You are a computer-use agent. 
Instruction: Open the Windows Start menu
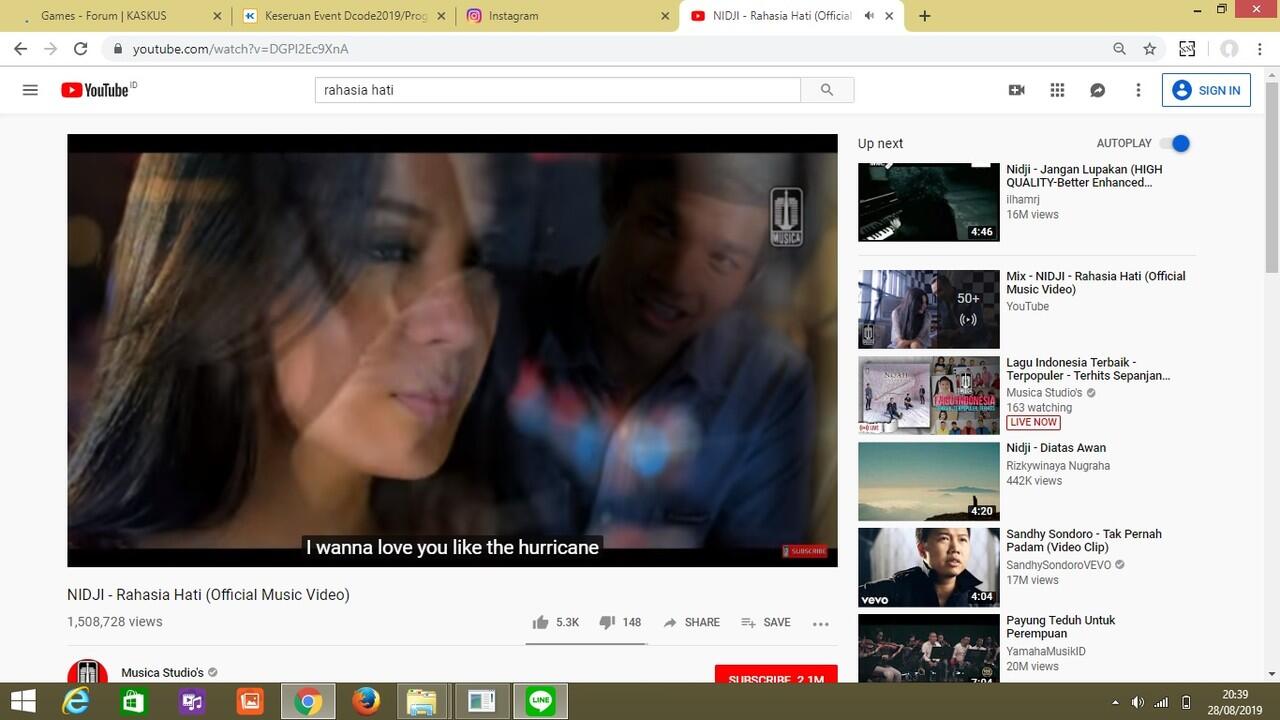click(x=23, y=701)
